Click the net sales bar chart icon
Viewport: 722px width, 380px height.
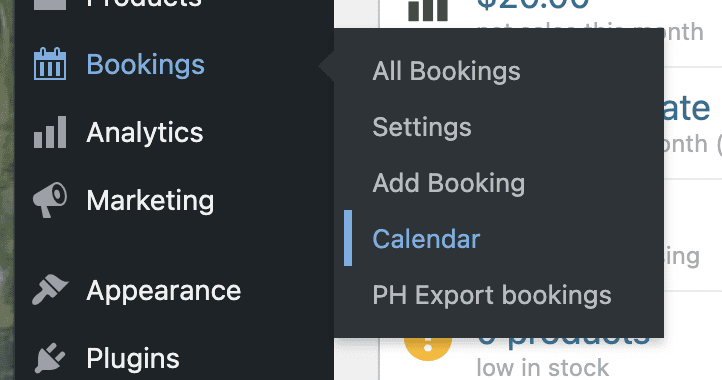click(428, 10)
